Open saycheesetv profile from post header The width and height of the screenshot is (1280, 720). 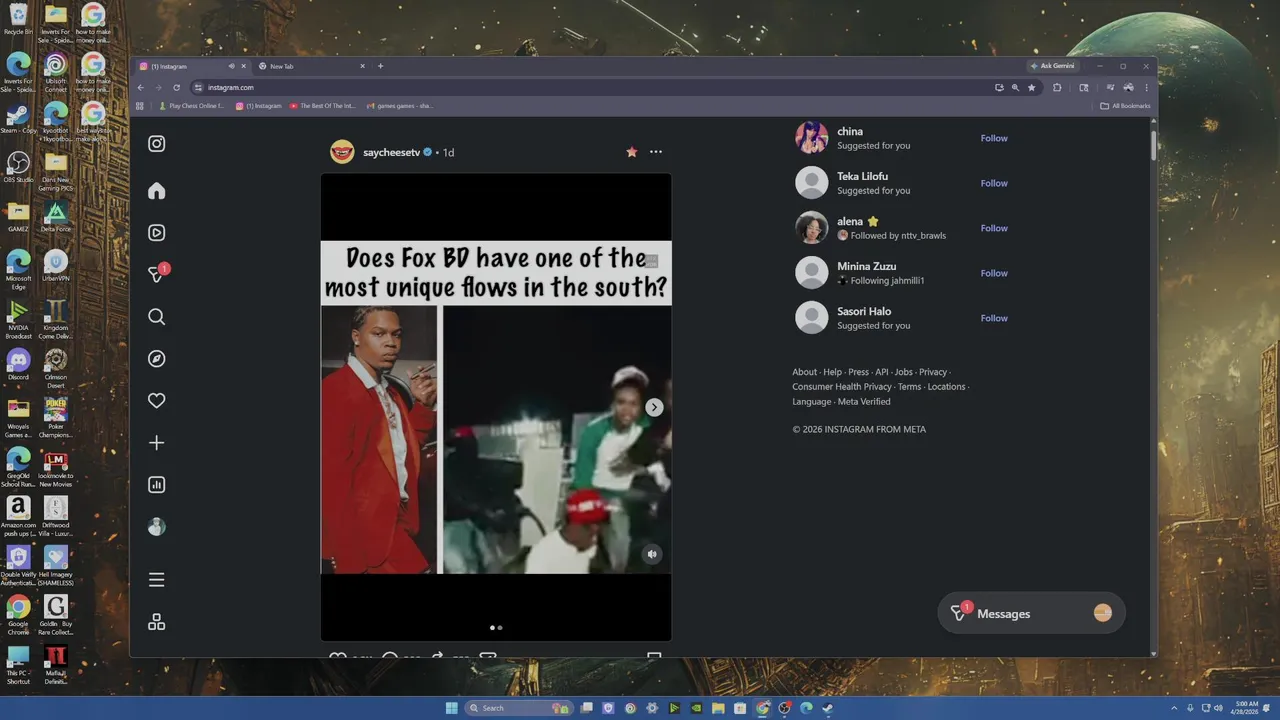[391, 152]
